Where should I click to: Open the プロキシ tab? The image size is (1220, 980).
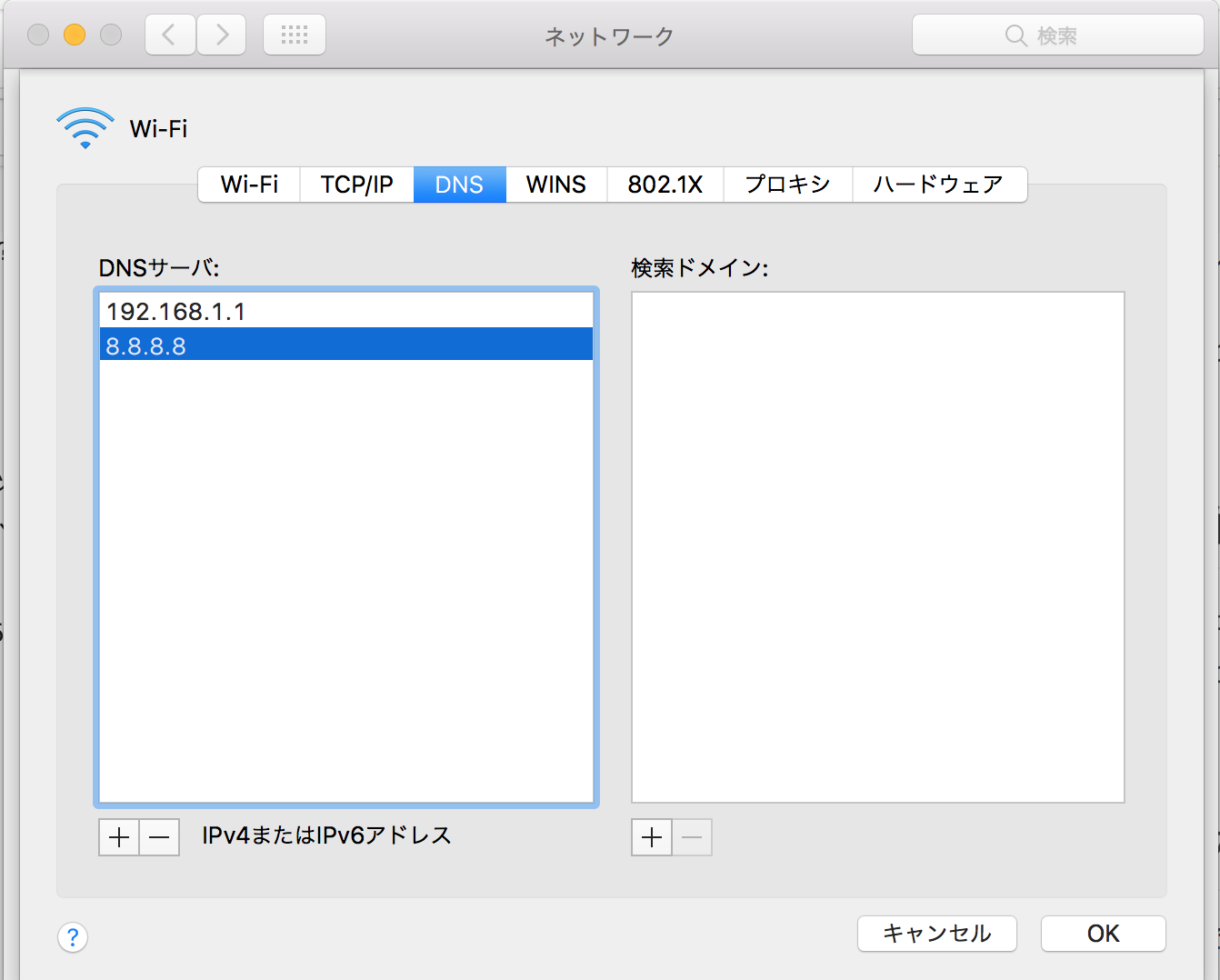tap(786, 185)
